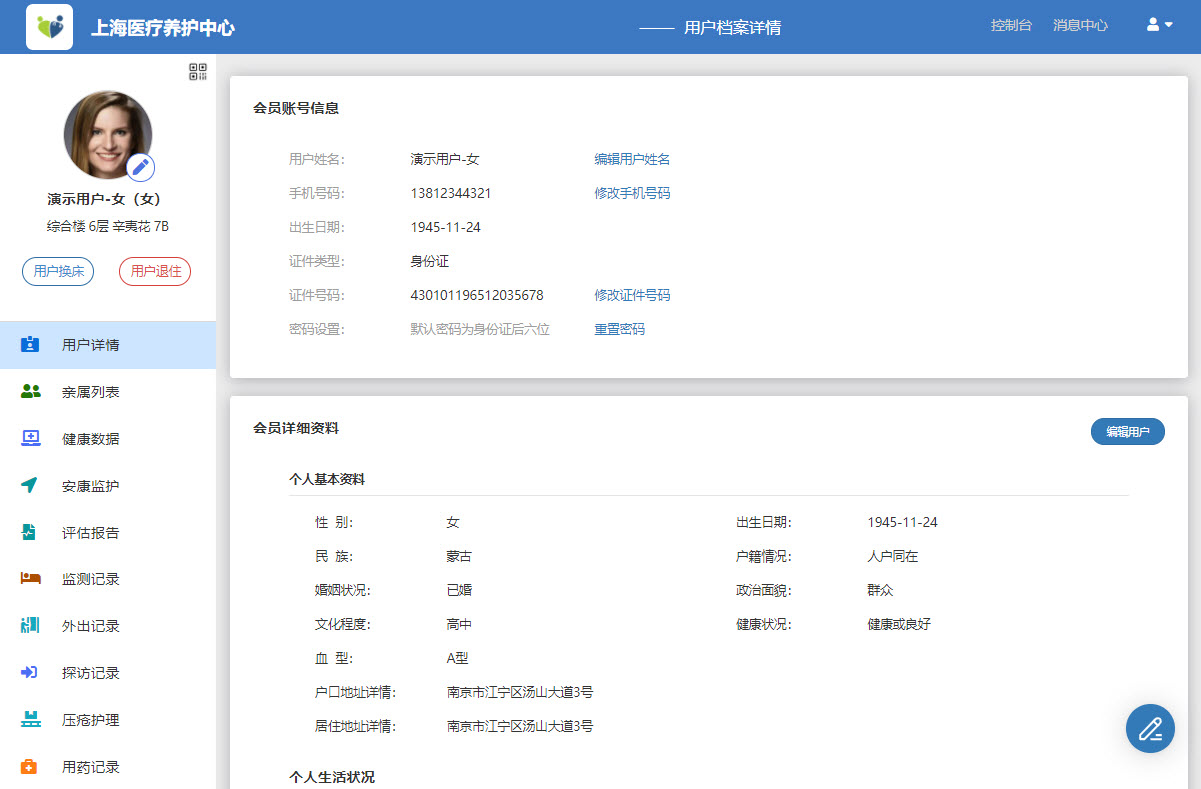Click the QR code icon above the avatar
This screenshot has height=789, width=1201.
point(196,71)
